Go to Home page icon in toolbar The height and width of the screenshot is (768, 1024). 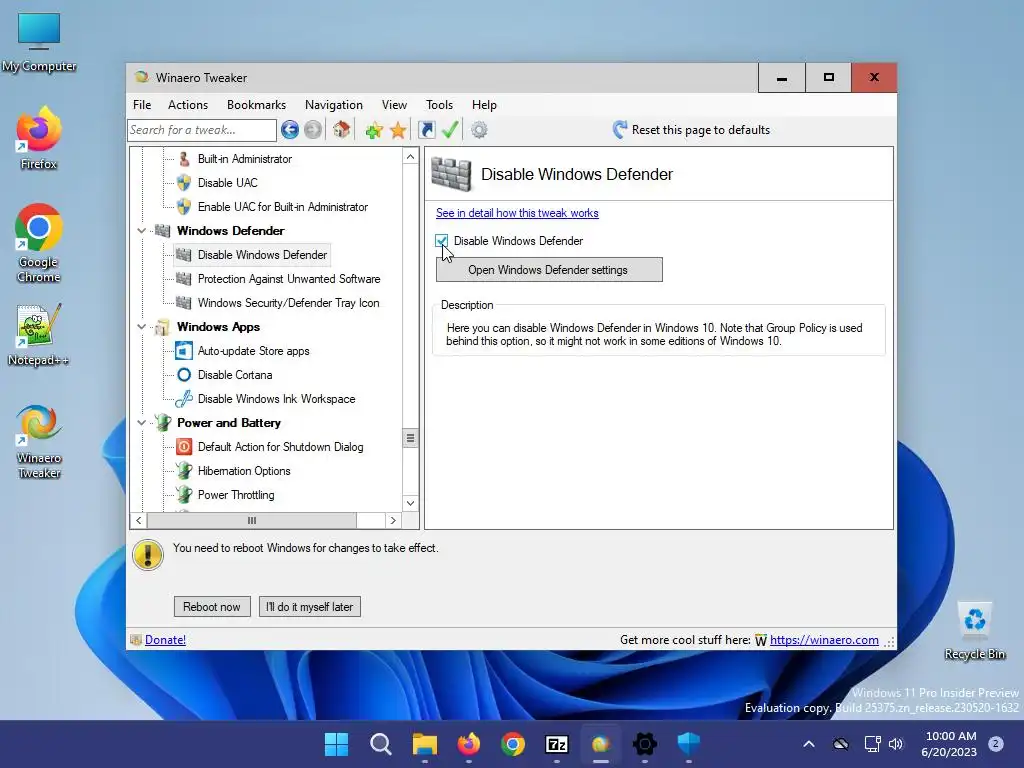[x=342, y=130]
